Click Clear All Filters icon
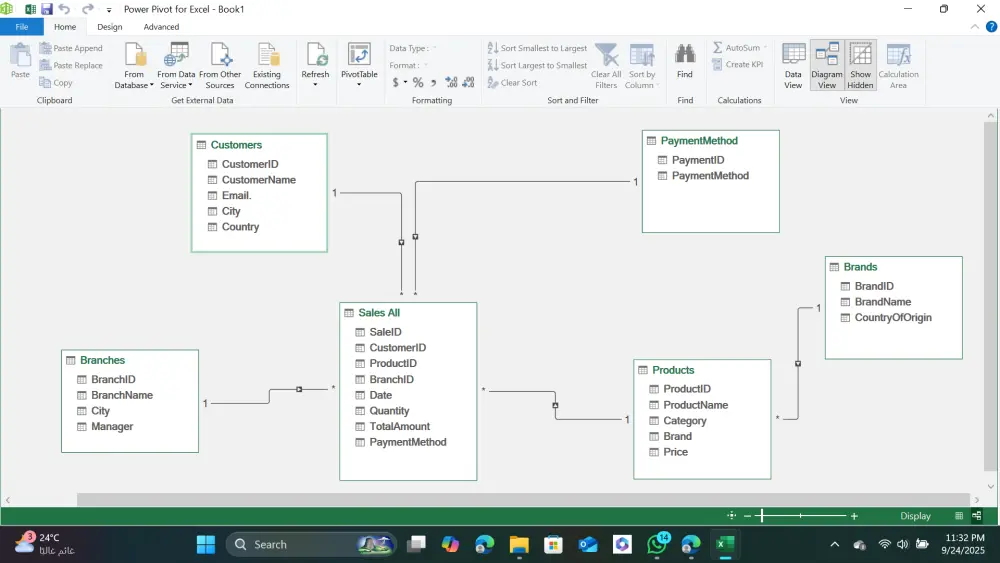Viewport: 1000px width, 563px height. pos(607,55)
